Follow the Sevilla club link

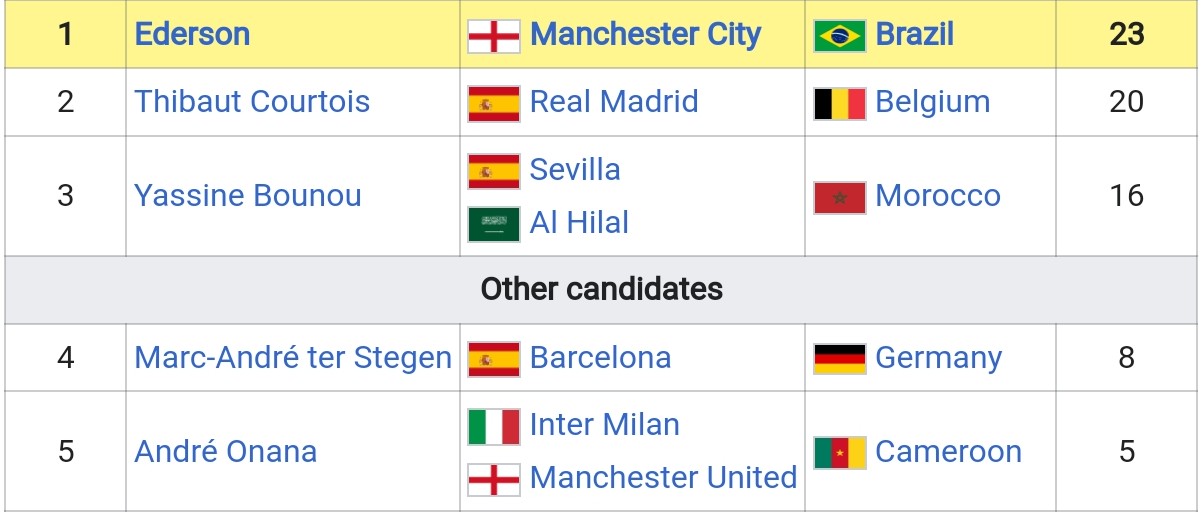point(575,170)
